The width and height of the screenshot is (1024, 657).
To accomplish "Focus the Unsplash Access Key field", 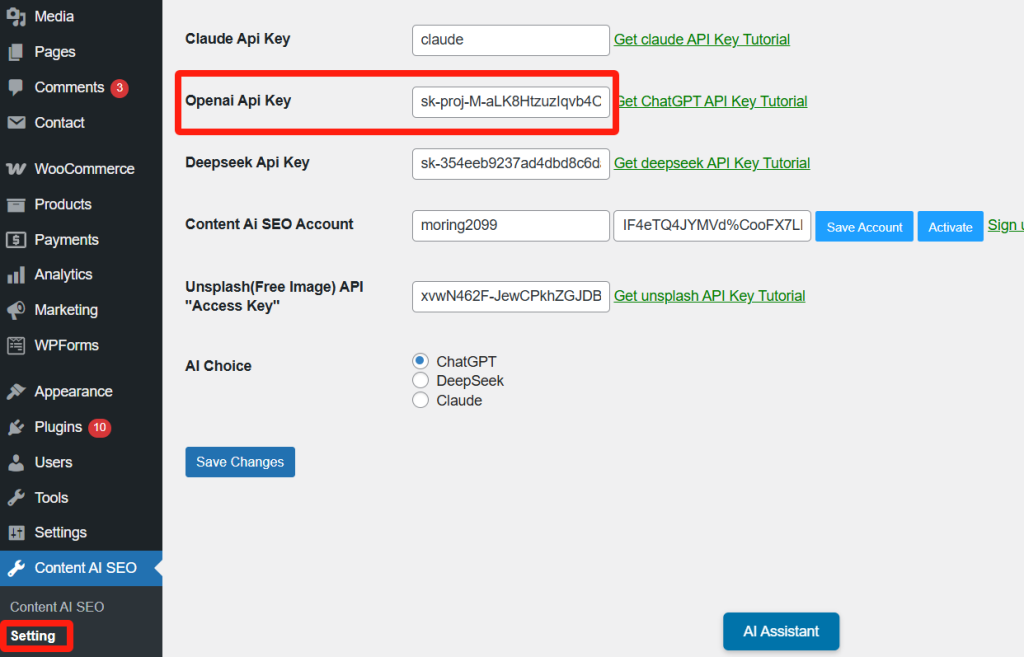I will [511, 296].
